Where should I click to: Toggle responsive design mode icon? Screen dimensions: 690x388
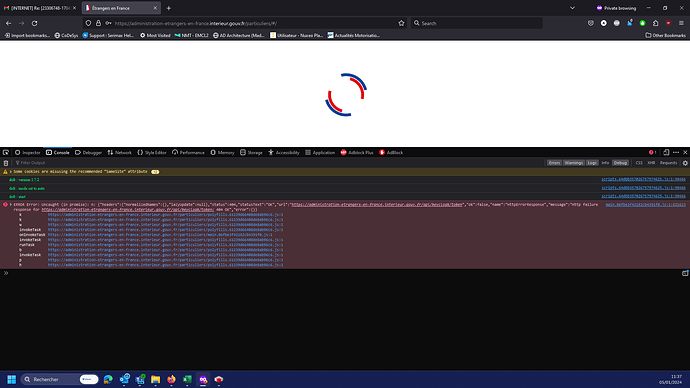(666, 153)
